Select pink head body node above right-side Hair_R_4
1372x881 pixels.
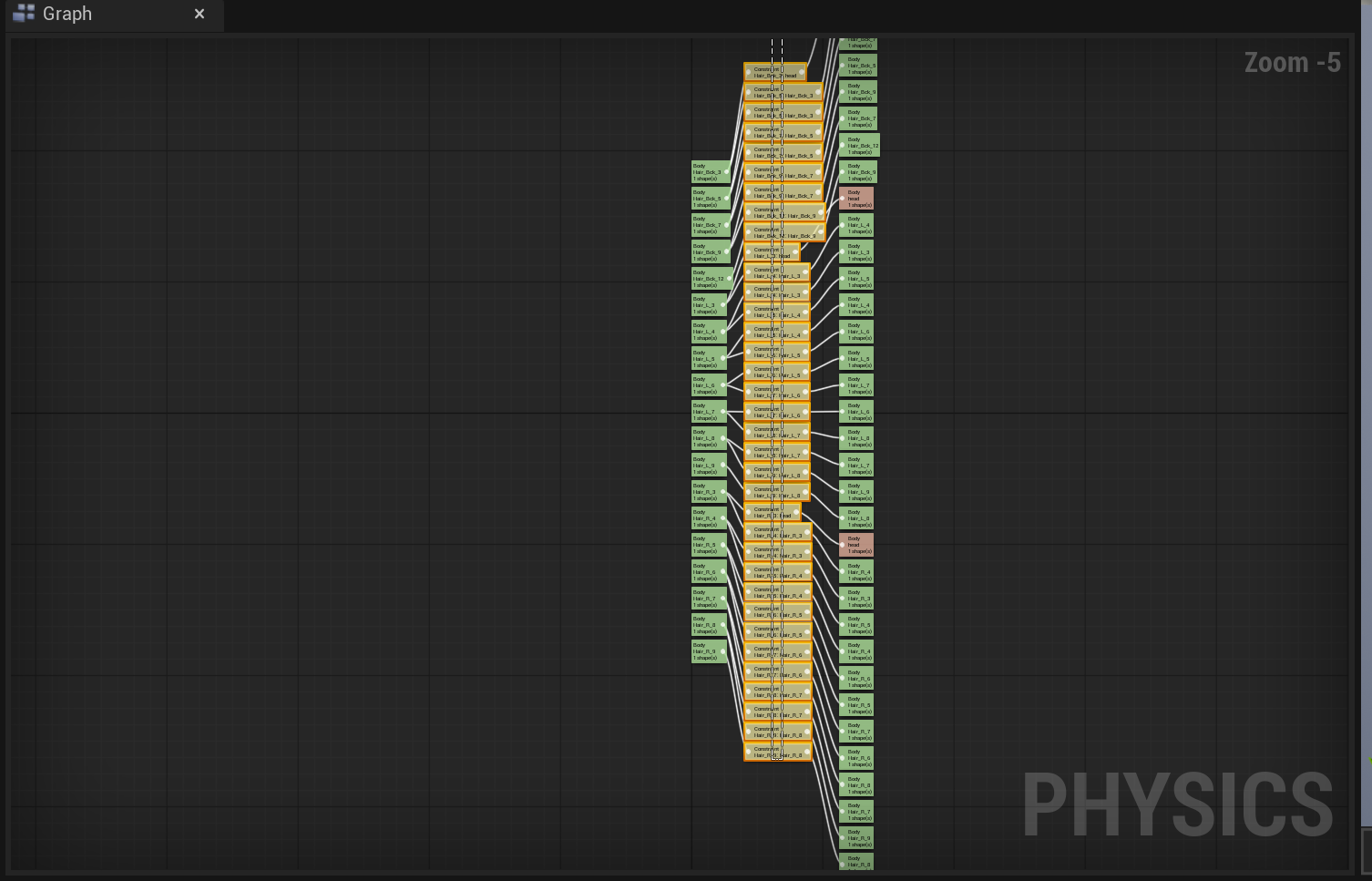click(x=856, y=545)
